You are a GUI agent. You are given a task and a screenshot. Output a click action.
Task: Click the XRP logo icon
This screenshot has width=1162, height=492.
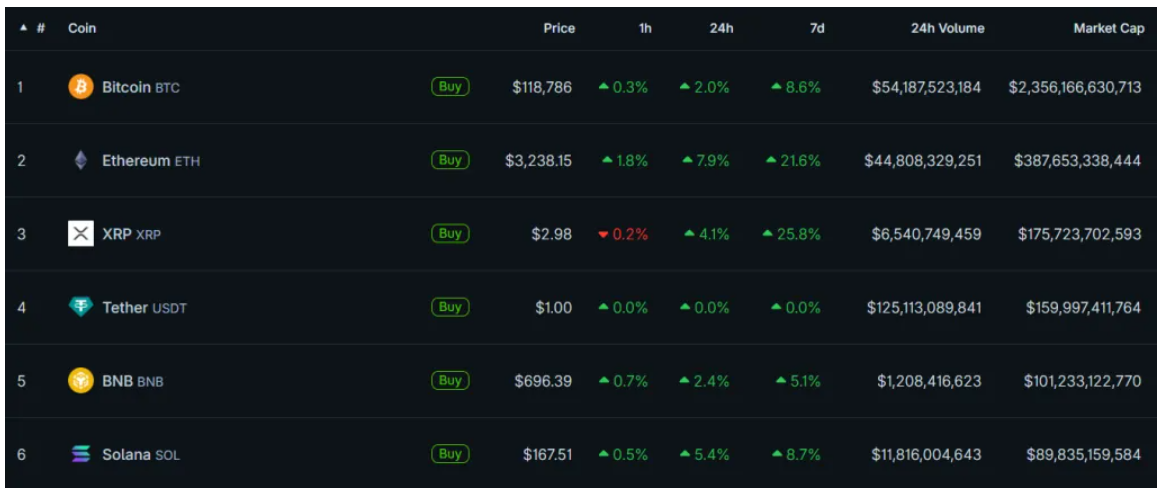[80, 234]
